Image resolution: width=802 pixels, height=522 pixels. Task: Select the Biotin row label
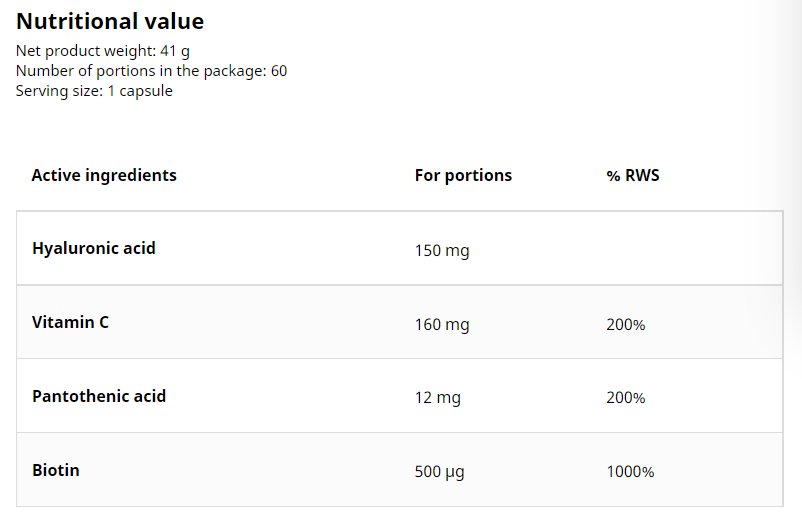pos(56,470)
